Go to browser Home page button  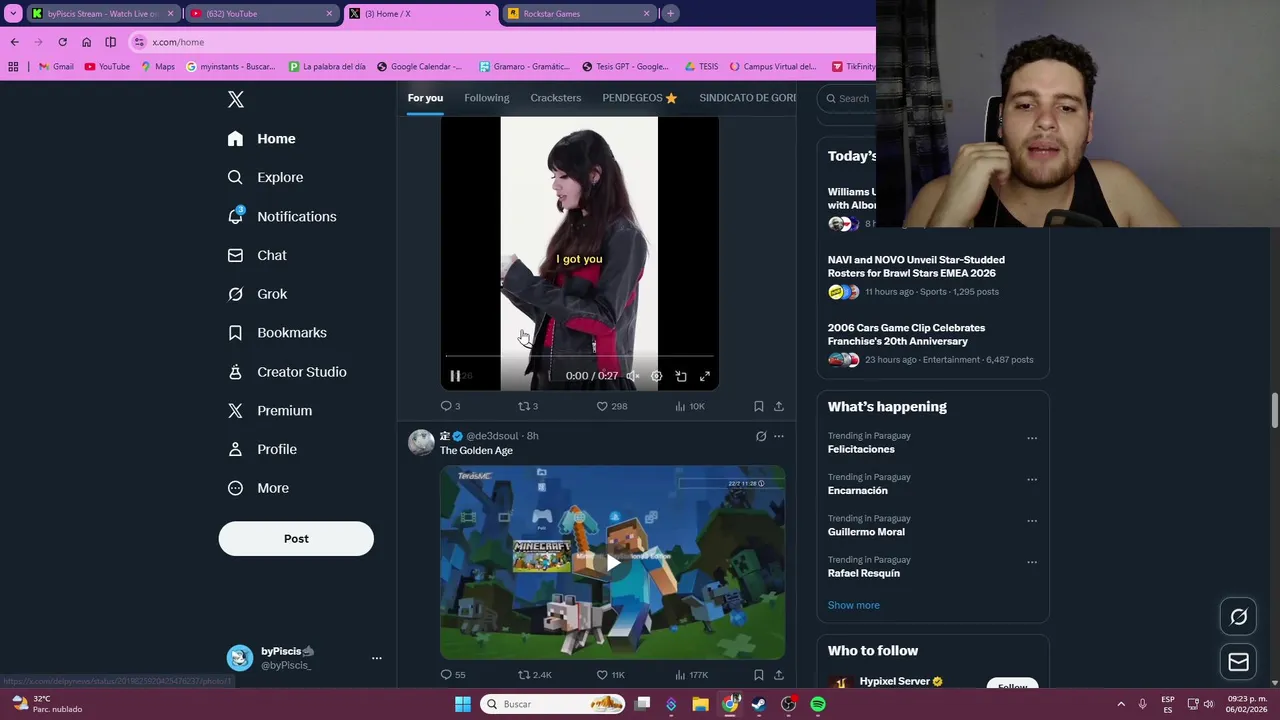[x=86, y=42]
